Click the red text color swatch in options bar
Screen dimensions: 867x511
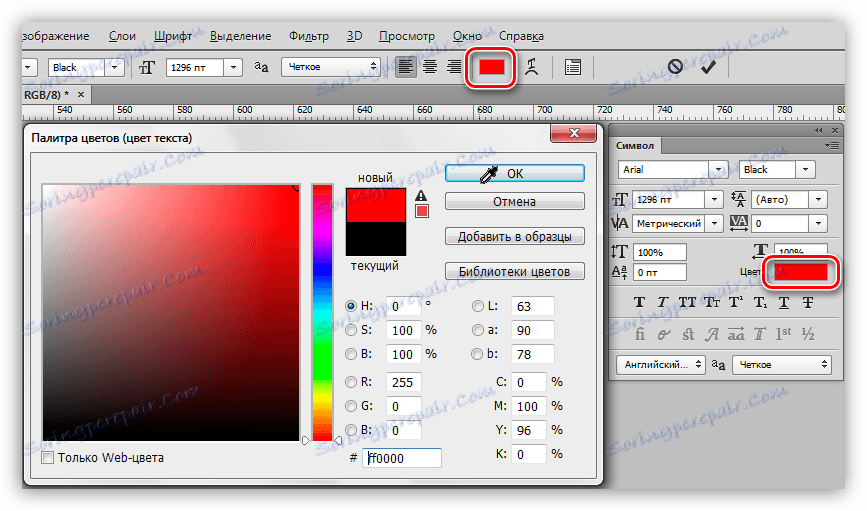(x=492, y=67)
